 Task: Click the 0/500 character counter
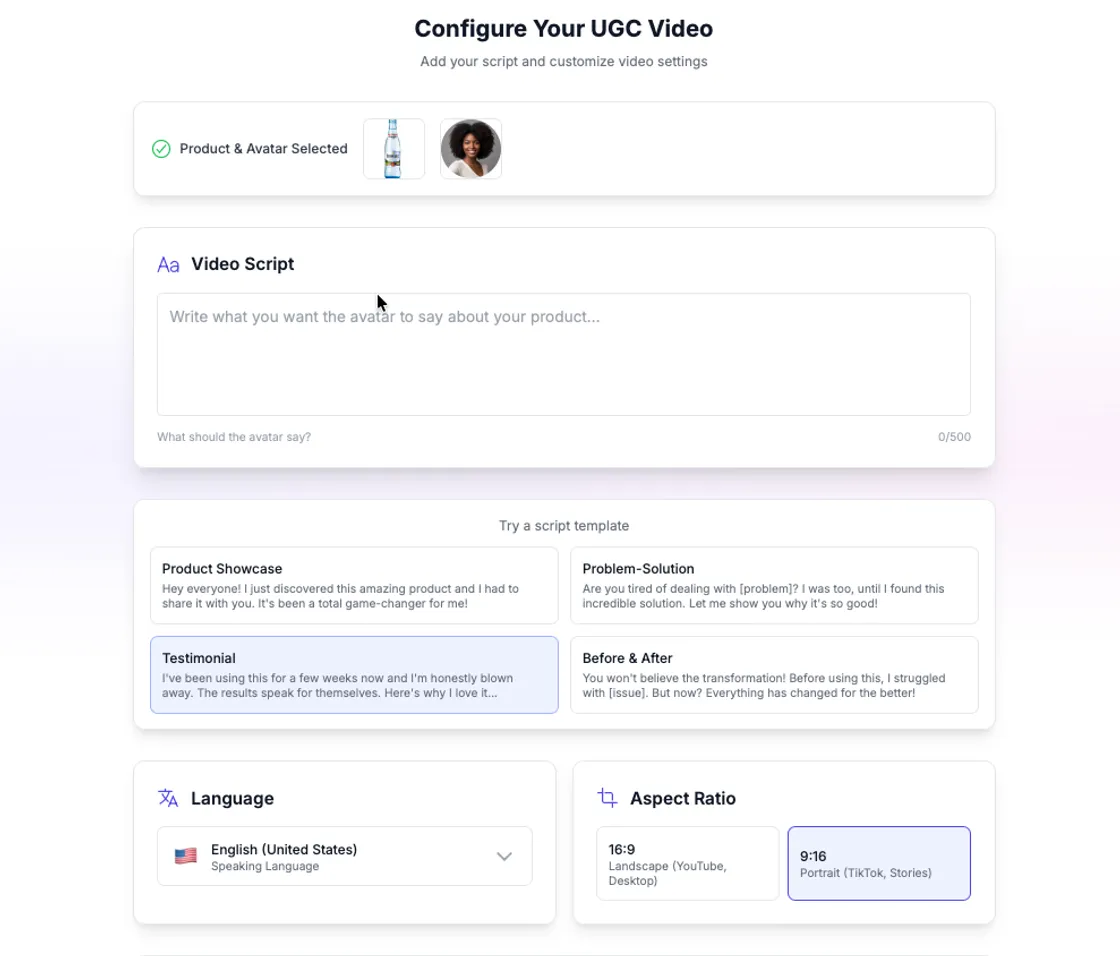[953, 437]
